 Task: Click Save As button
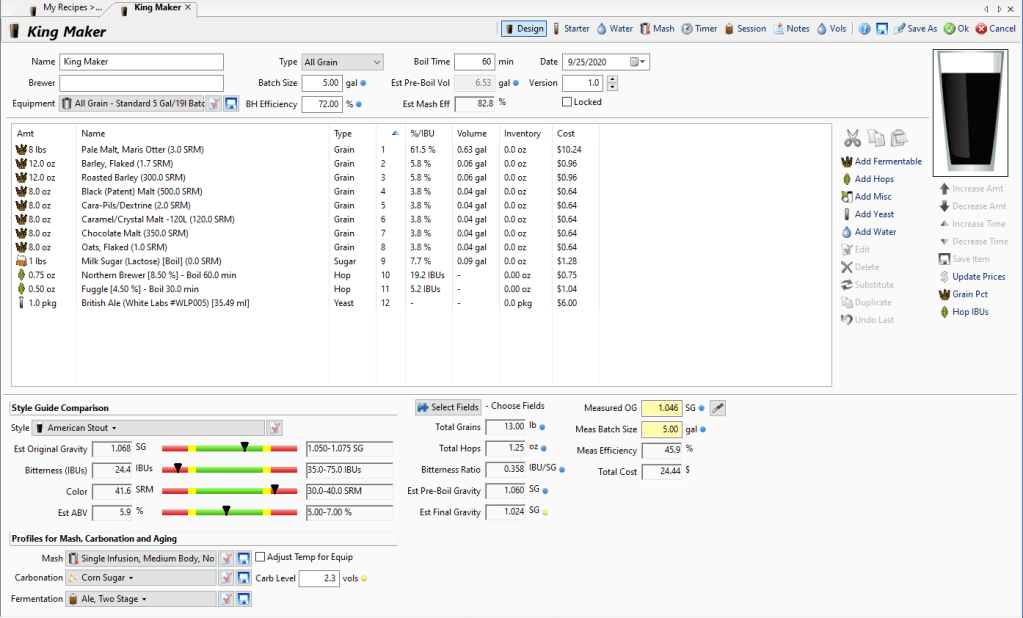tap(915, 29)
